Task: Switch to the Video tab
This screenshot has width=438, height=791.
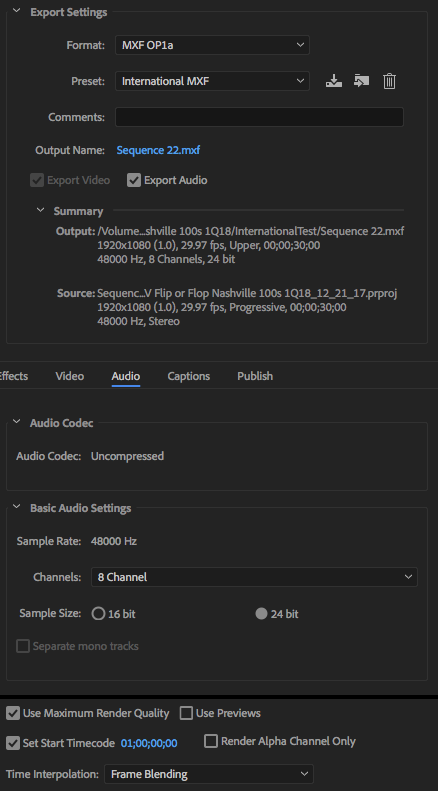Action: coord(70,376)
